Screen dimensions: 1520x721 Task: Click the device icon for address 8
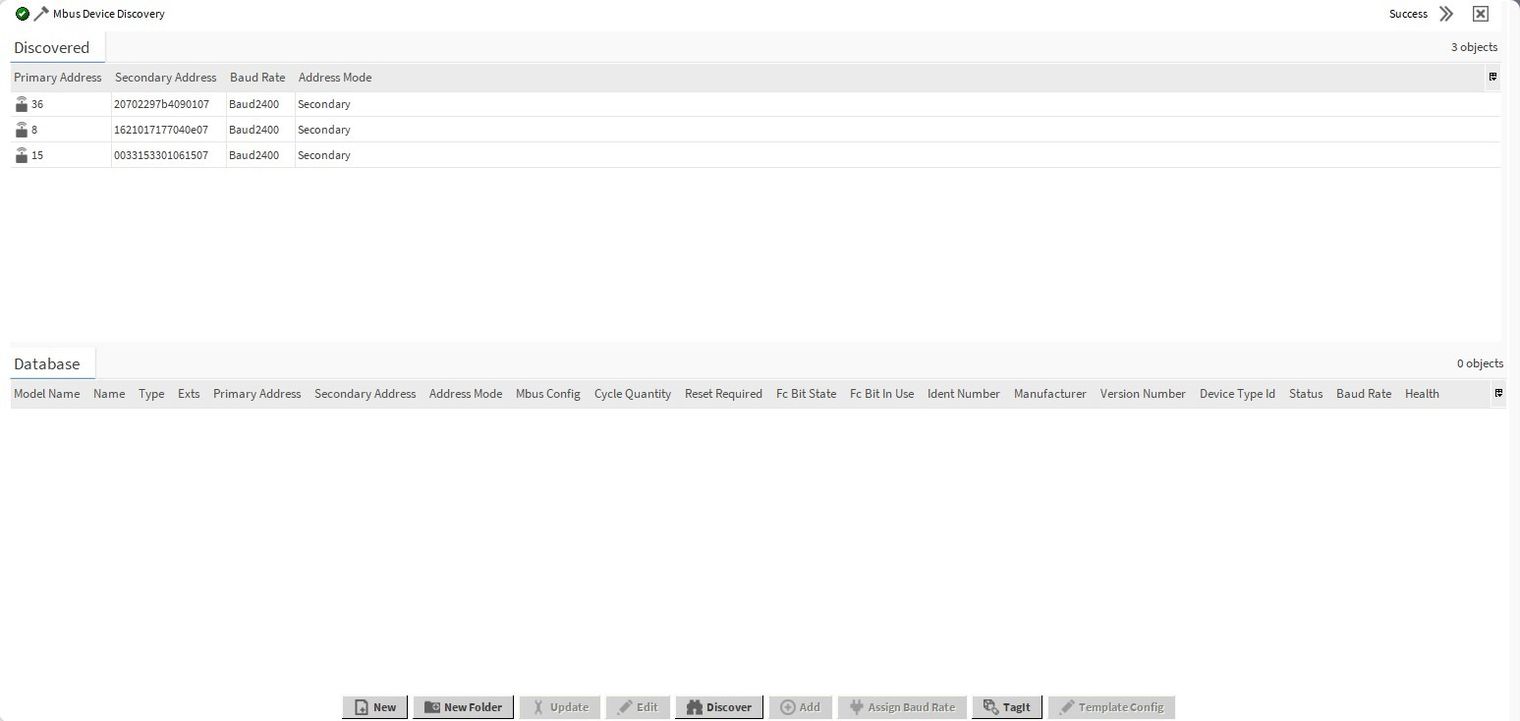click(21, 130)
